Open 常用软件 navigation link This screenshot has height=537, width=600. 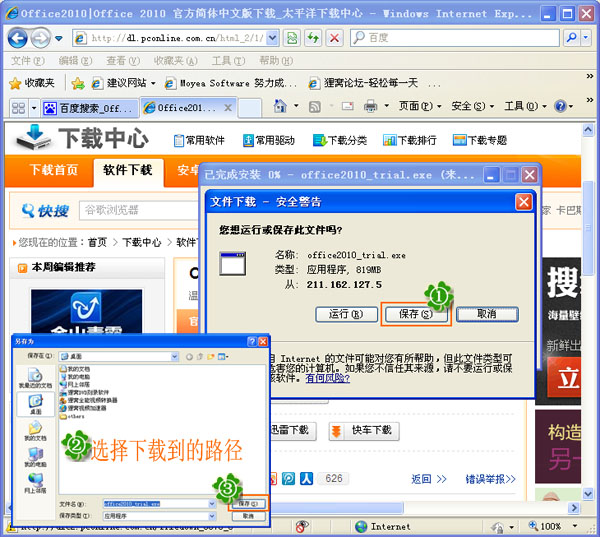click(x=199, y=140)
